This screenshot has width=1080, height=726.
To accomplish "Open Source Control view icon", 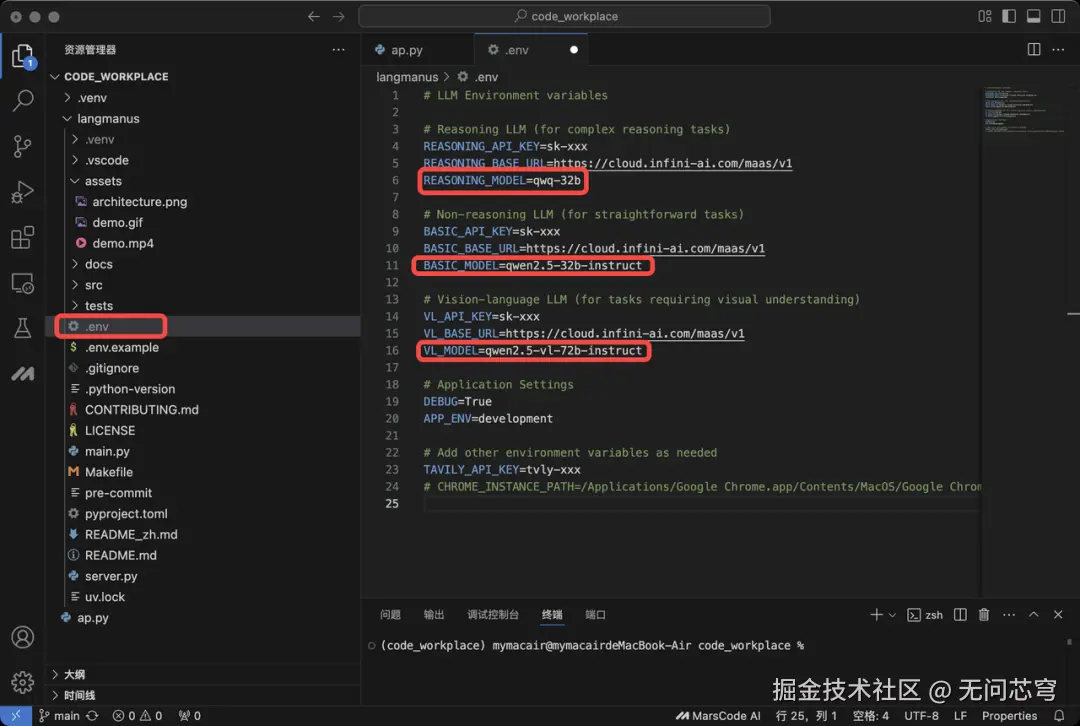I will click(22, 146).
